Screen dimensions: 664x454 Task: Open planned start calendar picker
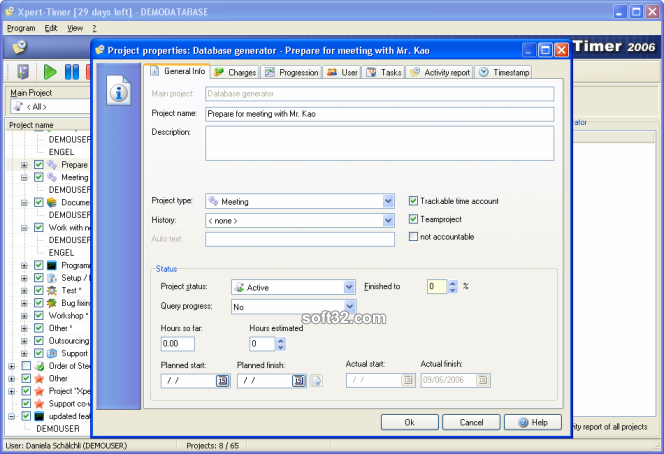click(222, 381)
